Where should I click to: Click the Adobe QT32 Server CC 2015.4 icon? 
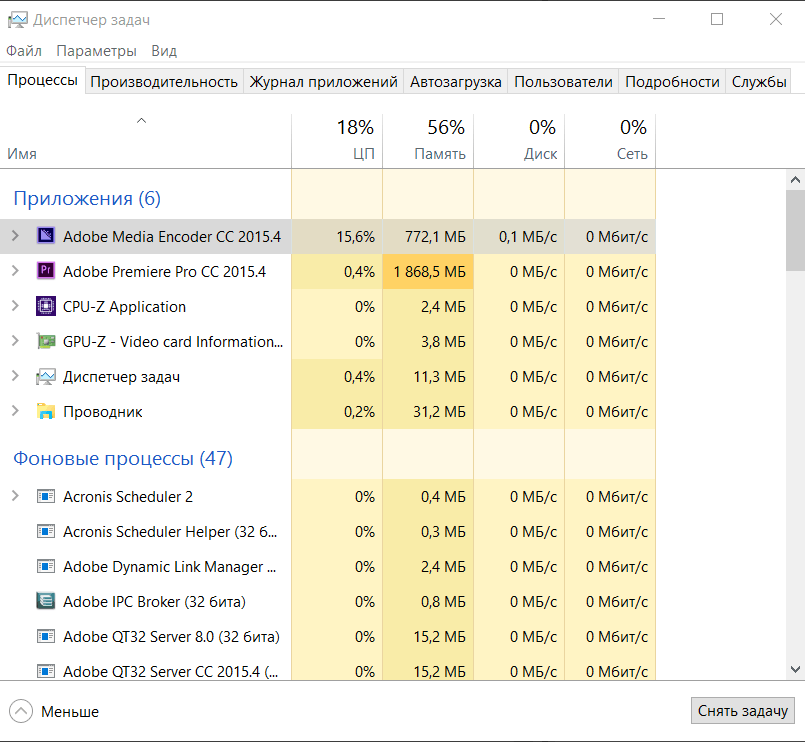point(46,671)
